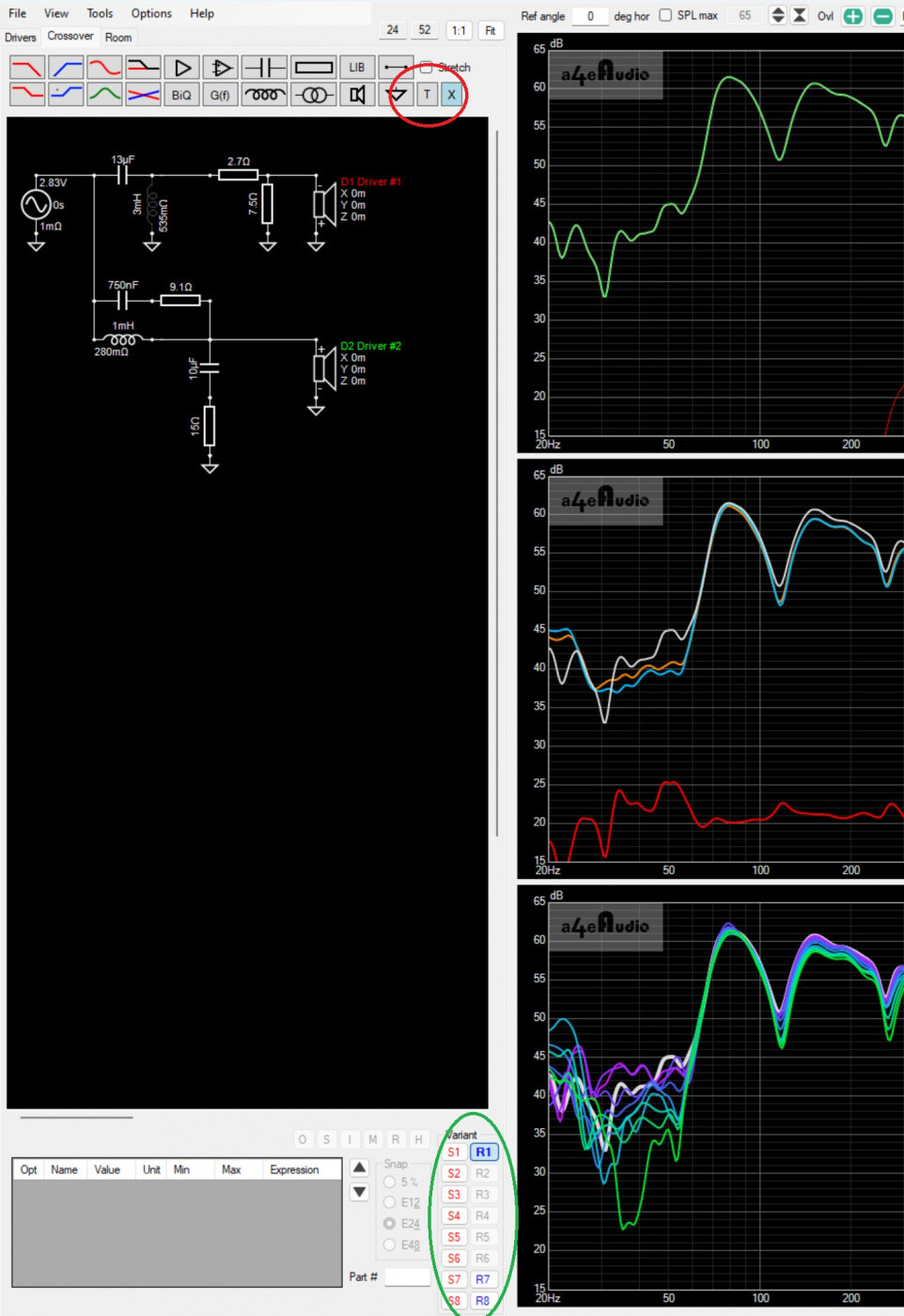Image resolution: width=904 pixels, height=1316 pixels.
Task: Click the green add overlay button
Action: point(852,16)
